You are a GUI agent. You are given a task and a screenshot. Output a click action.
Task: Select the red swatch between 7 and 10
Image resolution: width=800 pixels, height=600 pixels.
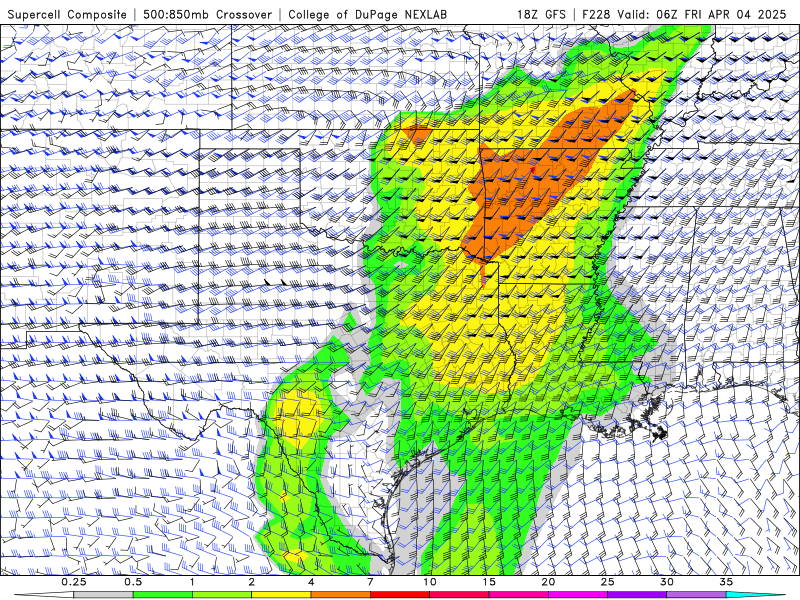(400, 595)
